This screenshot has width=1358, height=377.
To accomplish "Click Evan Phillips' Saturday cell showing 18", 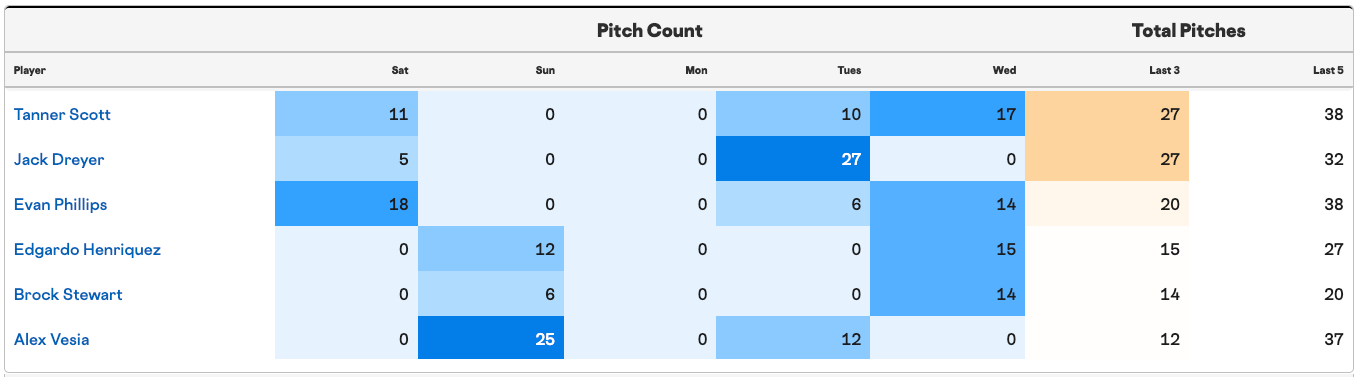I will (346, 204).
